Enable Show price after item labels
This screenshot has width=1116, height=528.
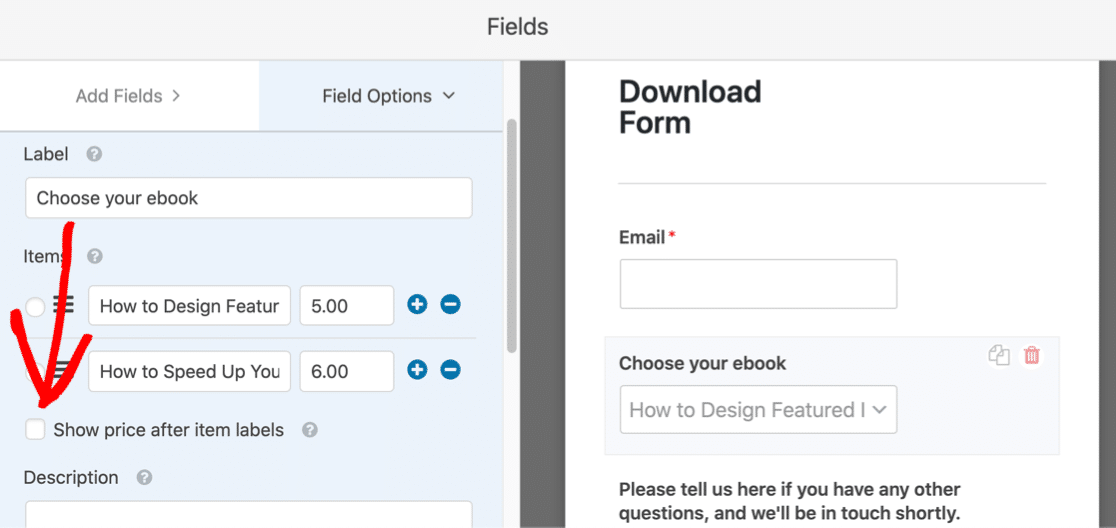(35, 430)
